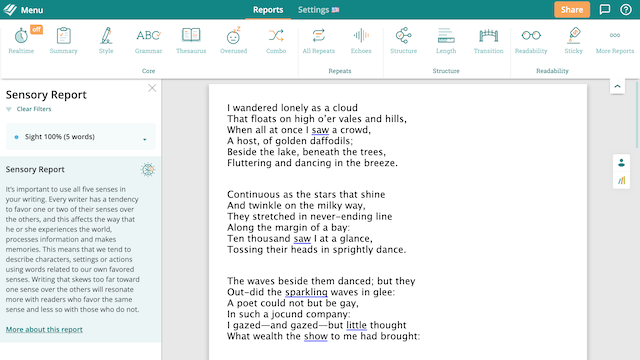This screenshot has width=640, height=360.
Task: Expand the Sight 100% (5 words) dropdown
Action: [x=81, y=137]
